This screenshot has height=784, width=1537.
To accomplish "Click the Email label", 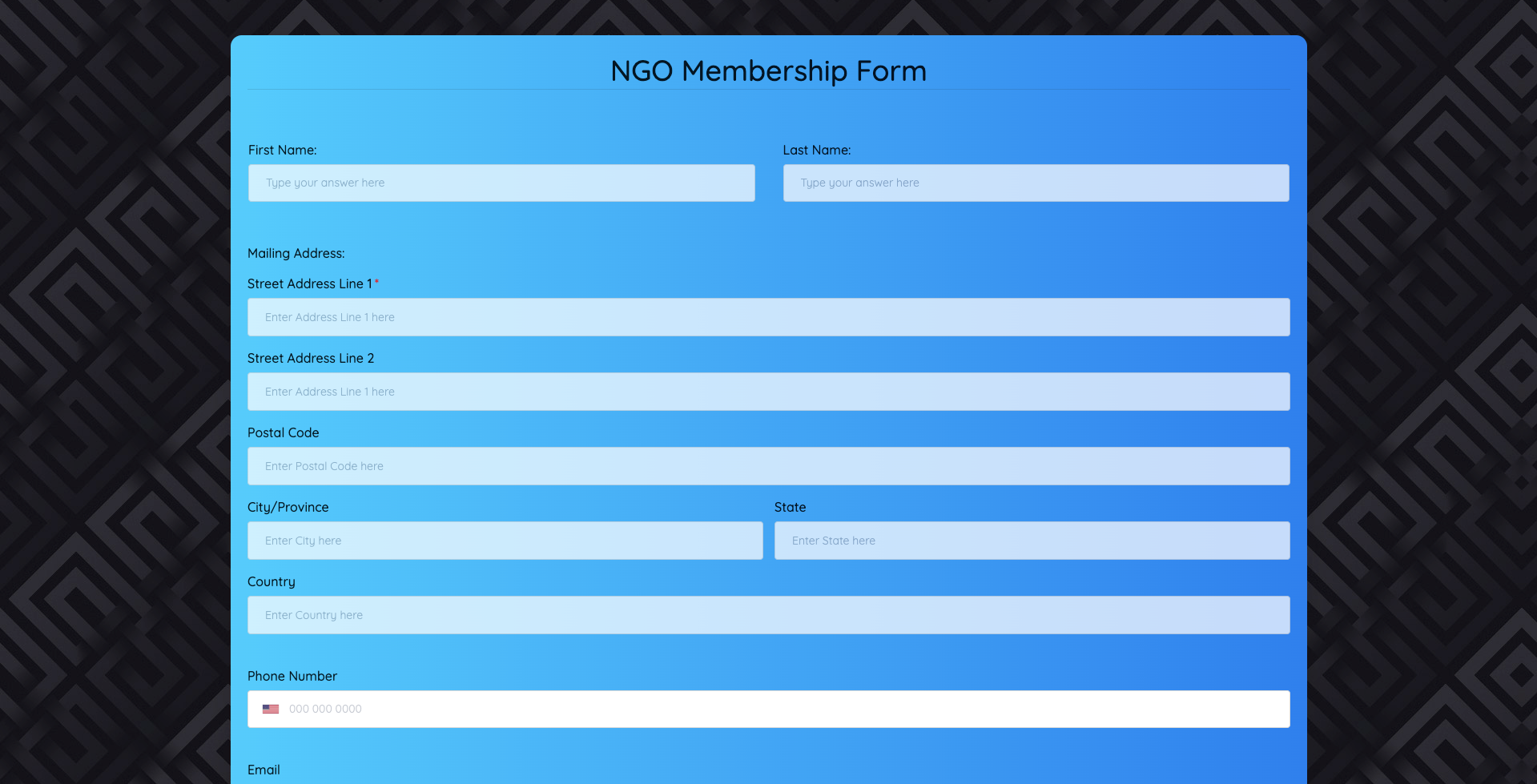I will point(264,770).
